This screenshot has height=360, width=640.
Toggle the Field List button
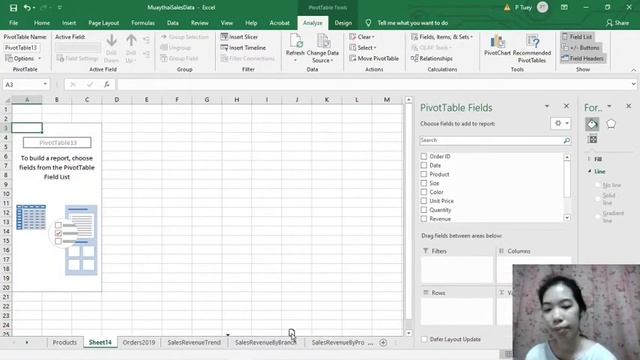[x=577, y=37]
